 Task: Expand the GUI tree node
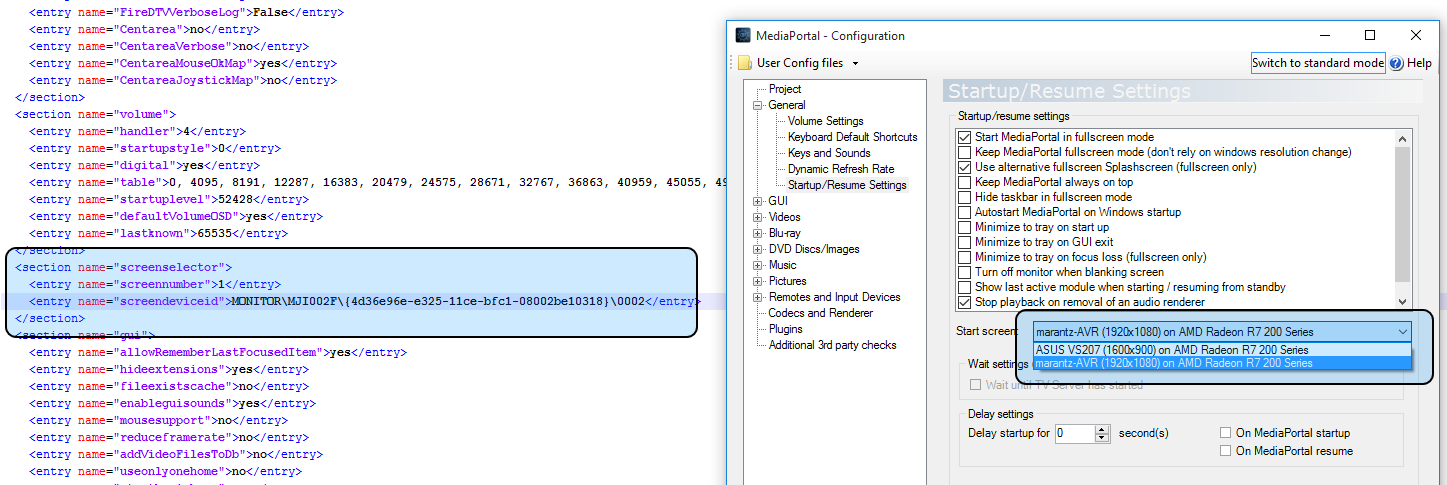pyautogui.click(x=758, y=201)
